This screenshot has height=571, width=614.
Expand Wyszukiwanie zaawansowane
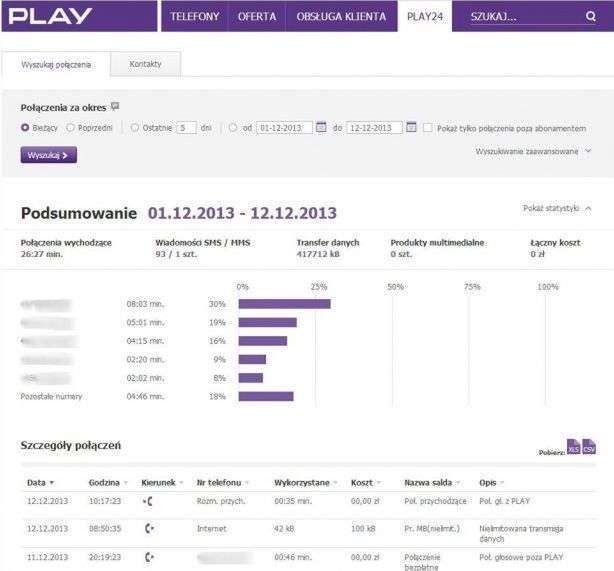533,152
